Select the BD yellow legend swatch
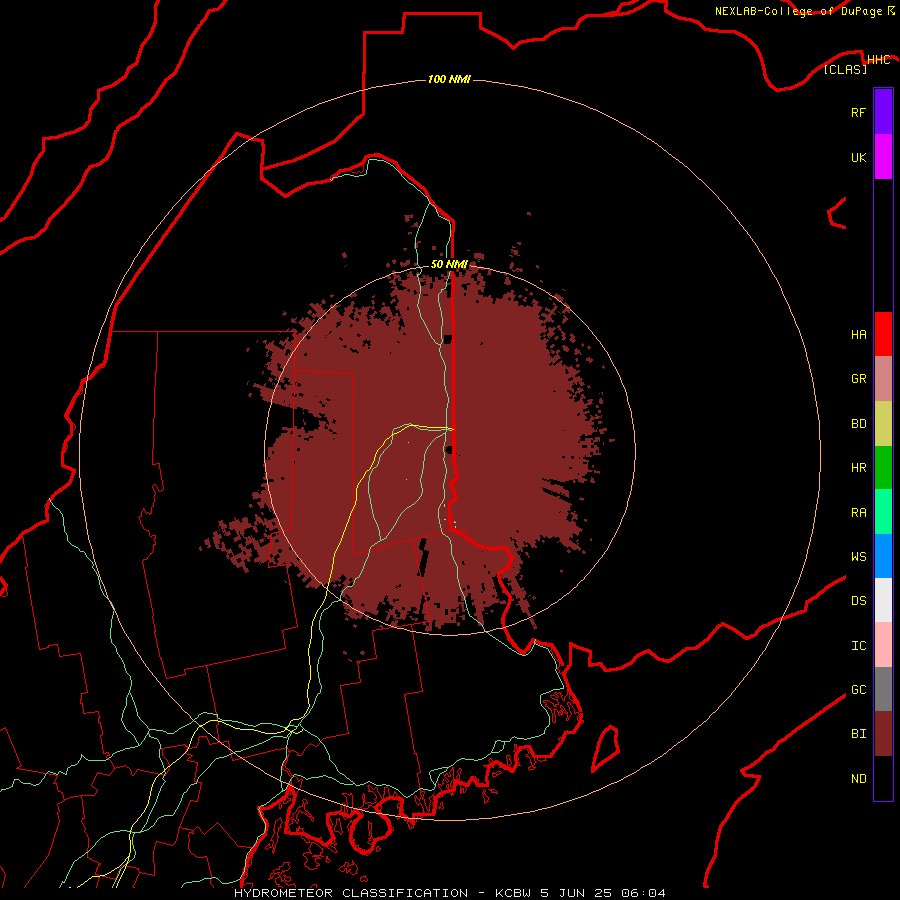 point(883,424)
